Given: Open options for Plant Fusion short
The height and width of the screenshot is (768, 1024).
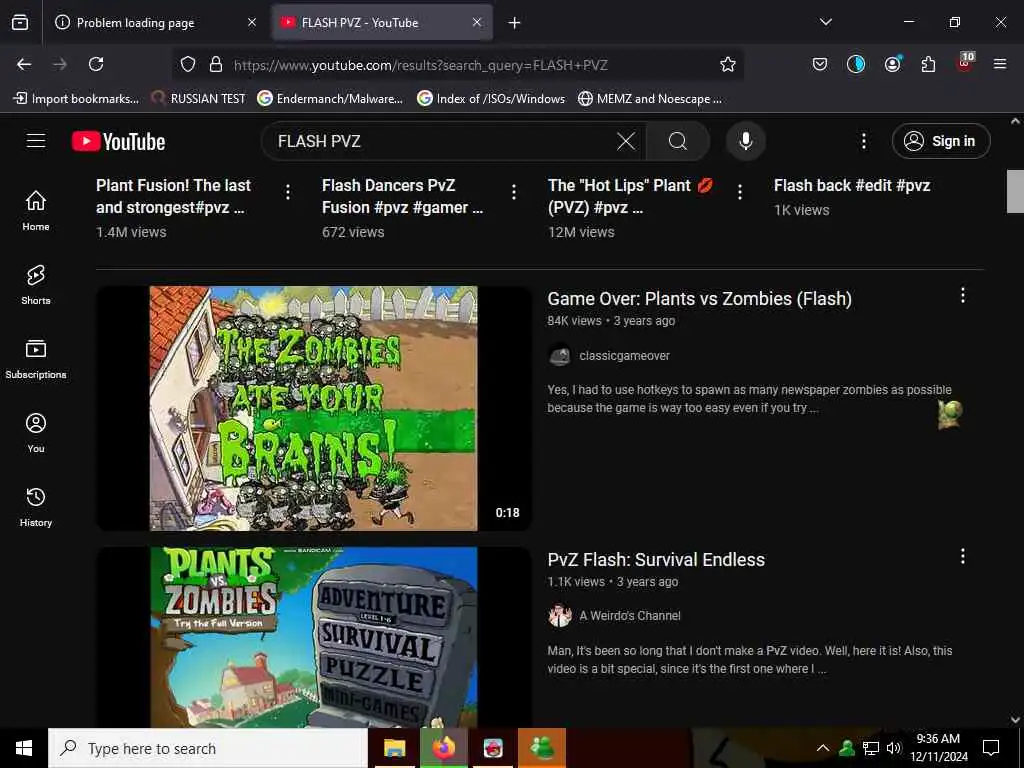Looking at the screenshot, I should tap(288, 191).
